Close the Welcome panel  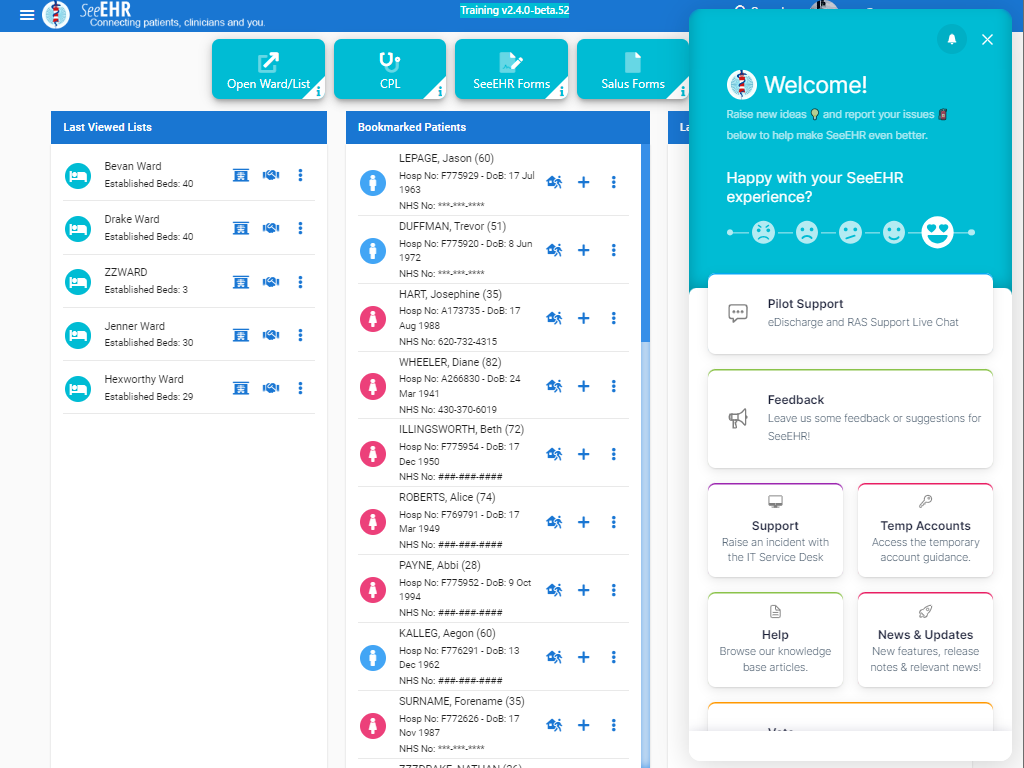(x=987, y=40)
